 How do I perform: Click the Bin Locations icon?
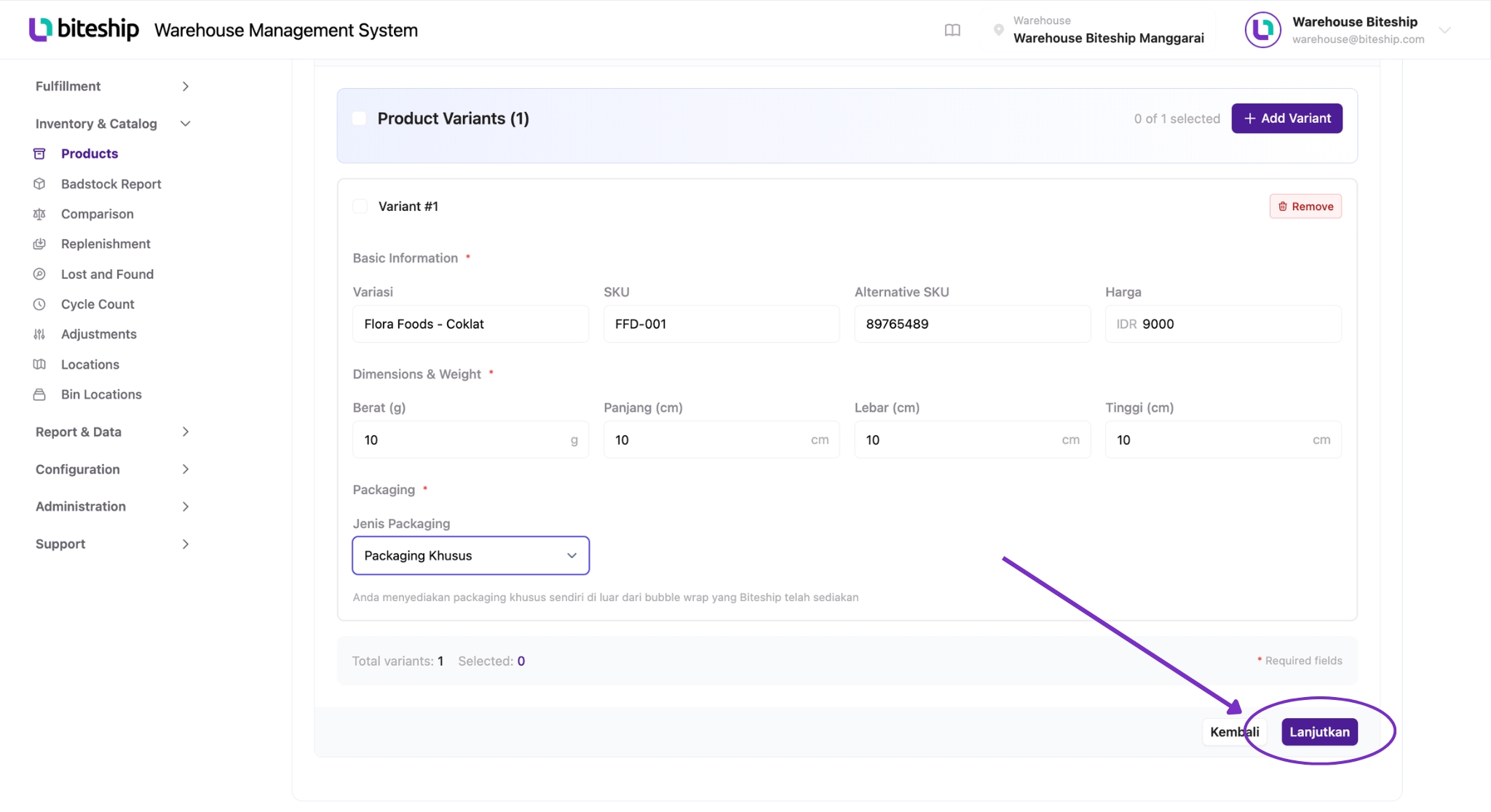39,394
